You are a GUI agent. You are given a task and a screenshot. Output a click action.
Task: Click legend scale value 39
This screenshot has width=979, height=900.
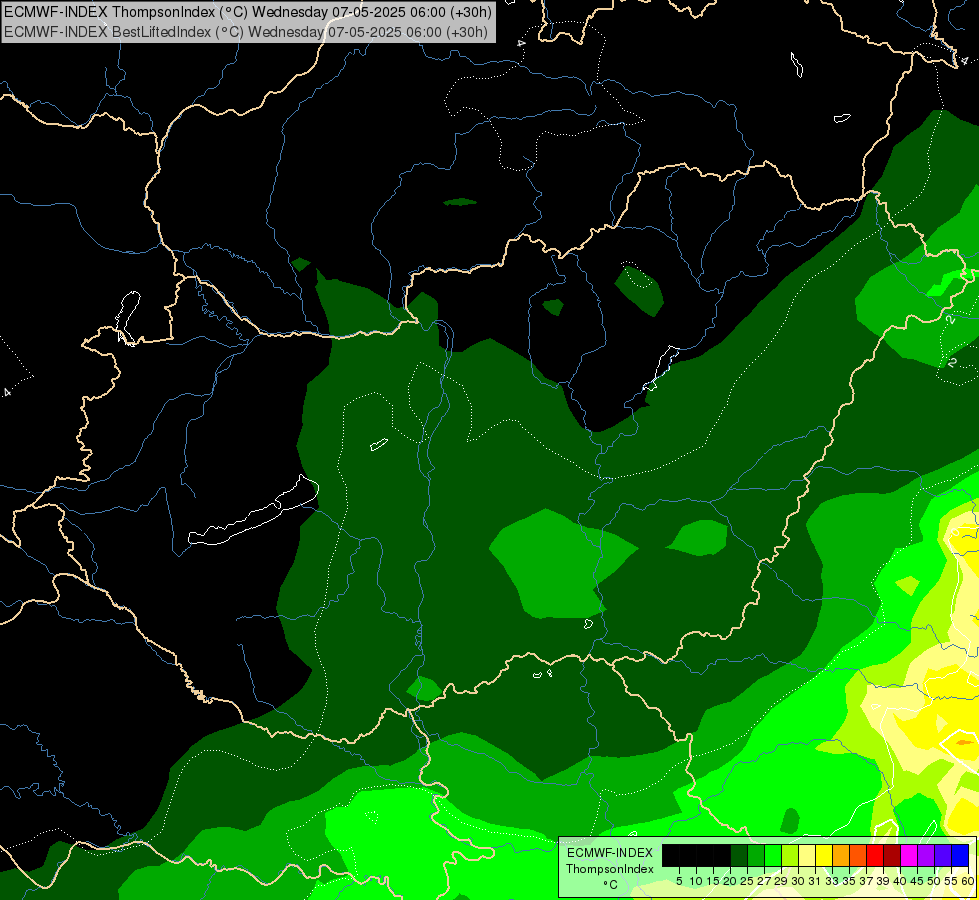pos(883,881)
